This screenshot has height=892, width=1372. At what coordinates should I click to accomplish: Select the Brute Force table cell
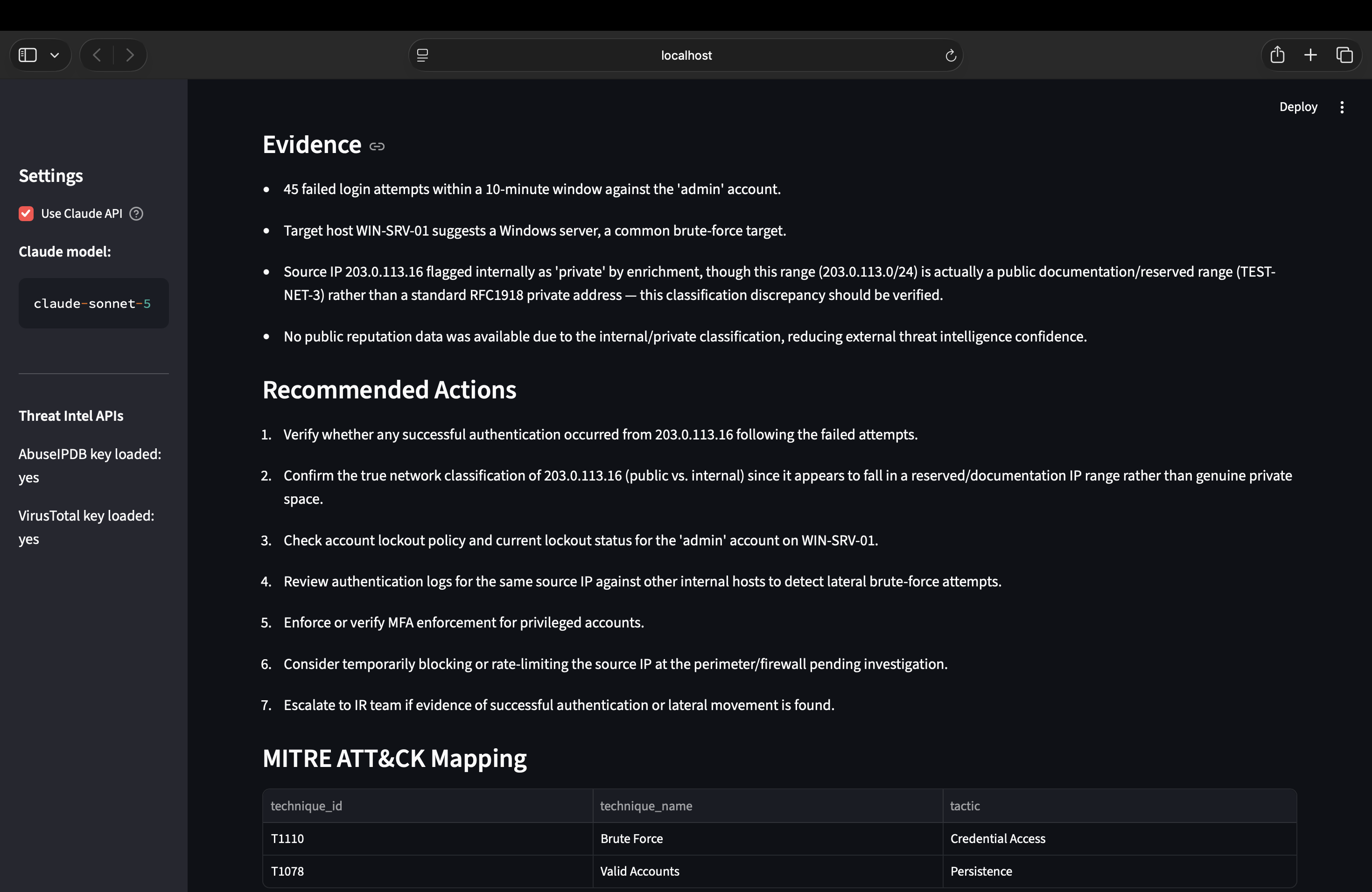tap(768, 839)
